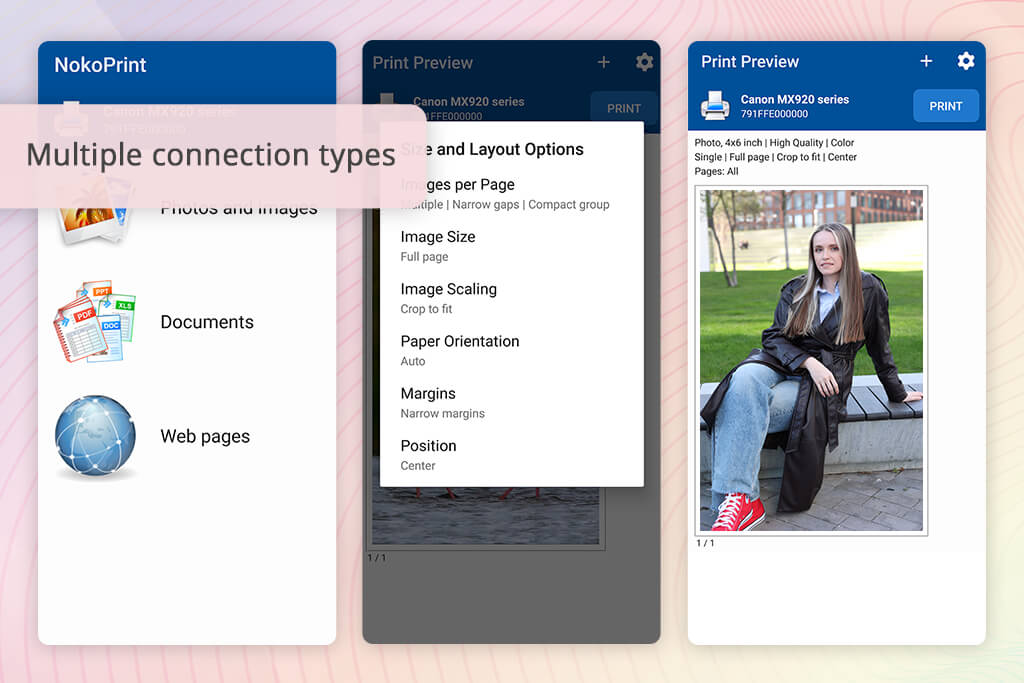
Task: Click the 'Pages: All' text
Action: tap(716, 171)
